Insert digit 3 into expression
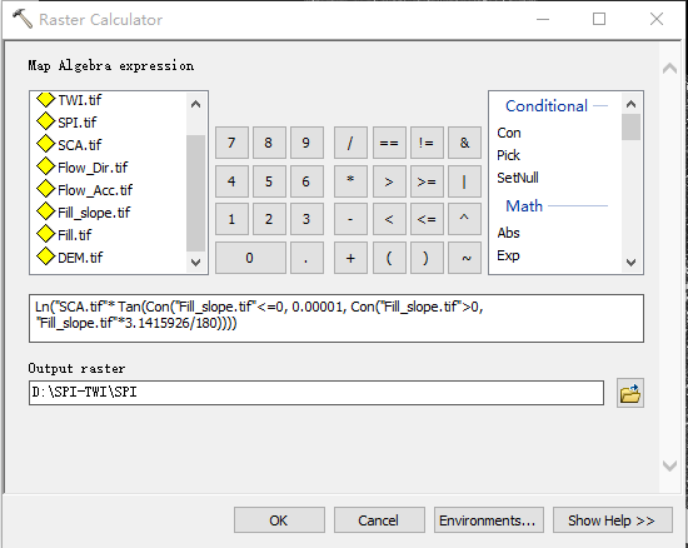 [x=307, y=219]
